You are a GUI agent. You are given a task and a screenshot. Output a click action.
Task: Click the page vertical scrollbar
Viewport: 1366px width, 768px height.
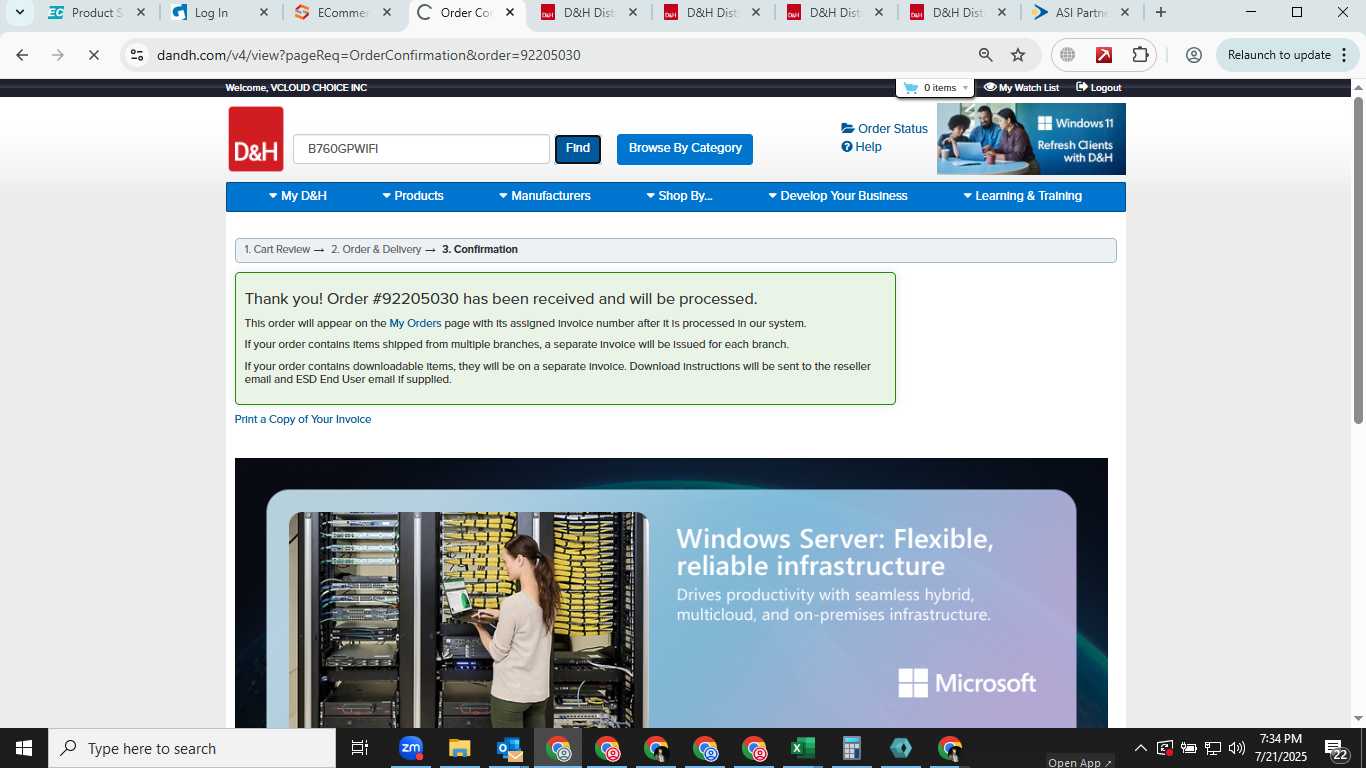pyautogui.click(x=1358, y=260)
